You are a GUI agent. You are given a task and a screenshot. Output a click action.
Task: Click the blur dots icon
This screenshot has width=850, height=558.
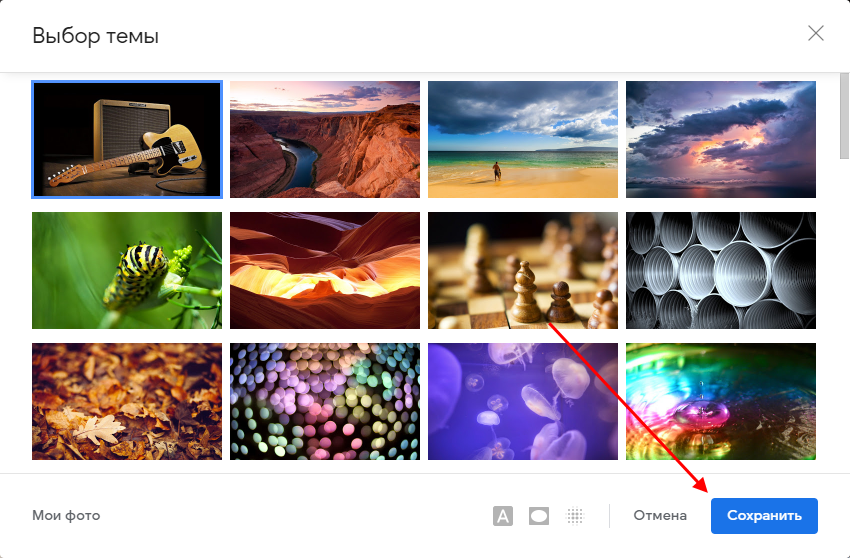tap(575, 516)
